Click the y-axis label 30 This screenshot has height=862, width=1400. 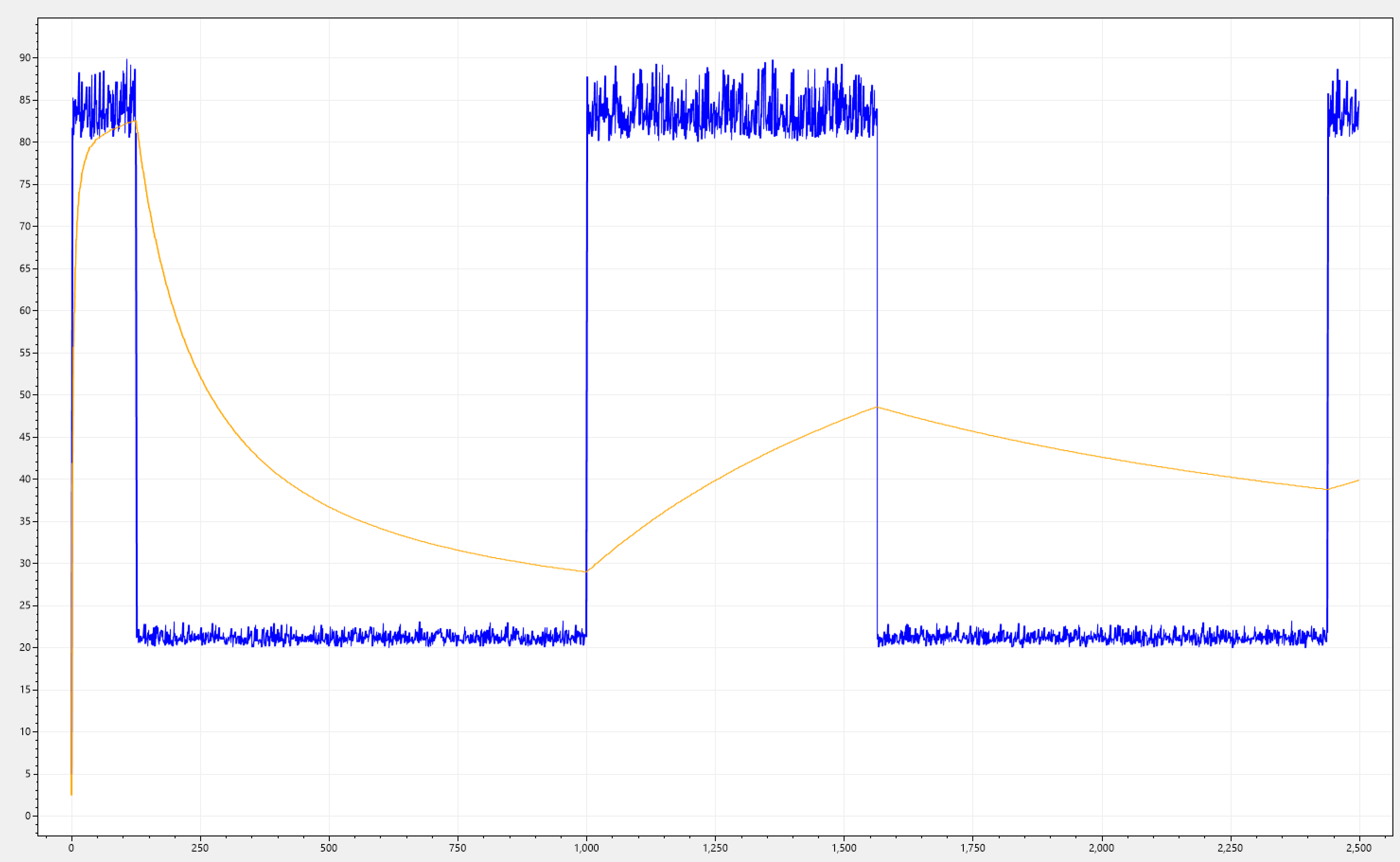tap(25, 563)
